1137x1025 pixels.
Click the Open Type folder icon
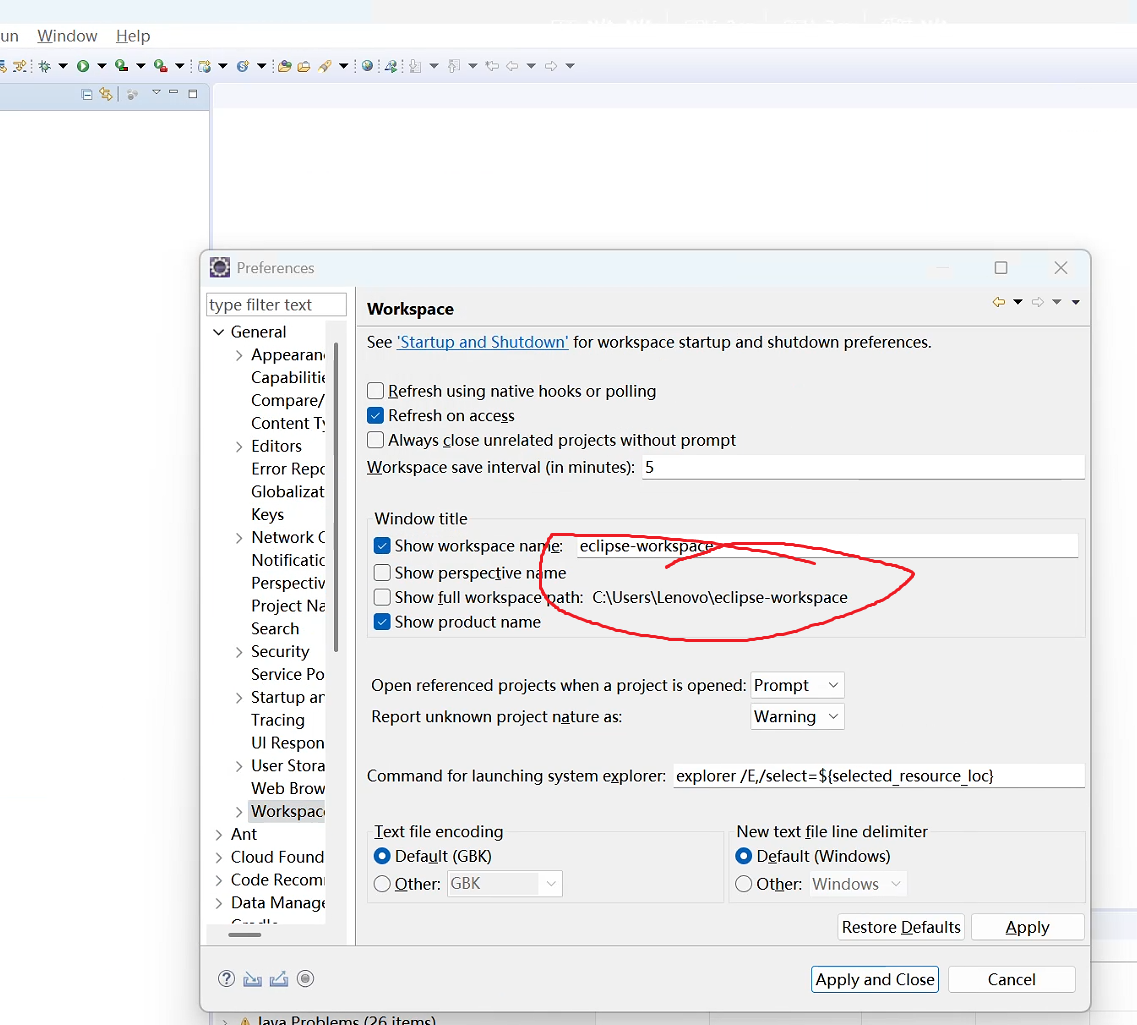(x=285, y=66)
